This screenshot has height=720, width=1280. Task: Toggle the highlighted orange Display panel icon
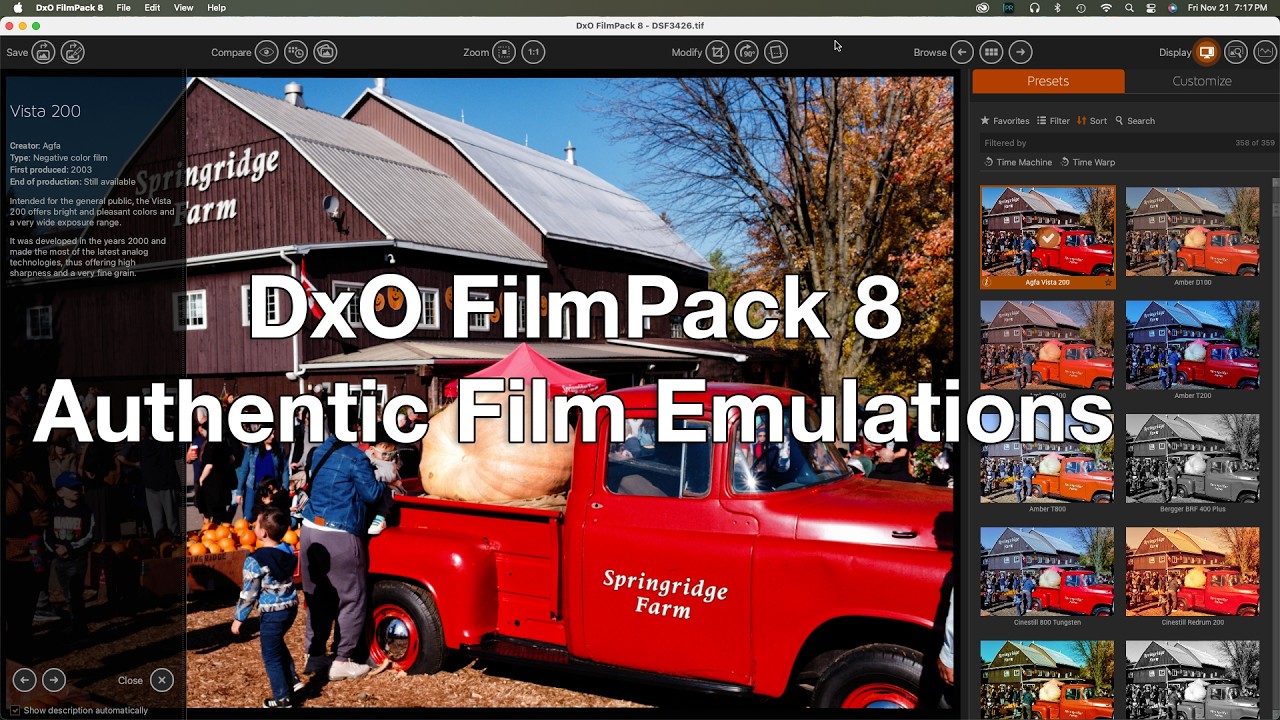(1207, 52)
